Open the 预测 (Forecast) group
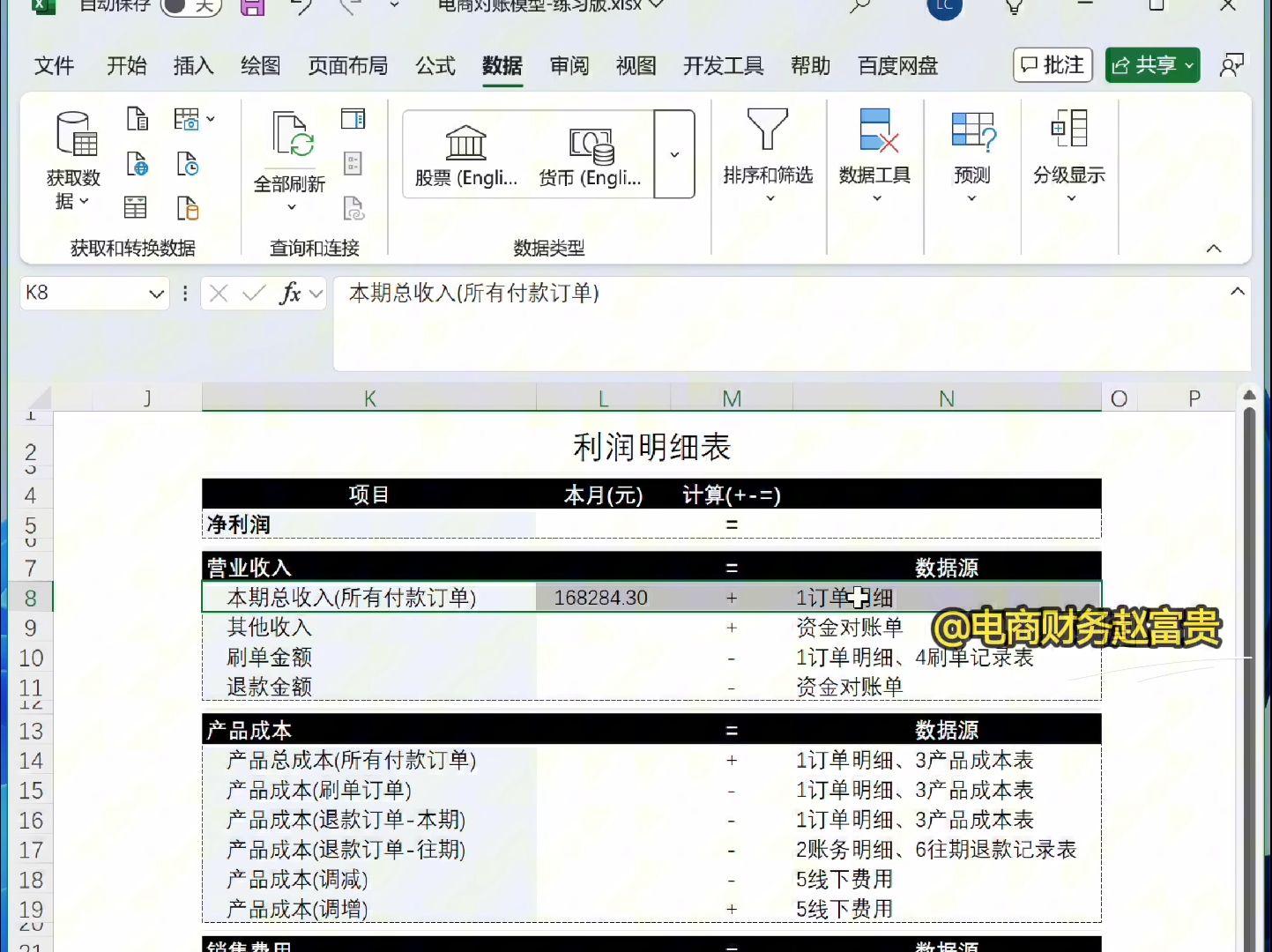This screenshot has height=952, width=1272. coord(972,156)
